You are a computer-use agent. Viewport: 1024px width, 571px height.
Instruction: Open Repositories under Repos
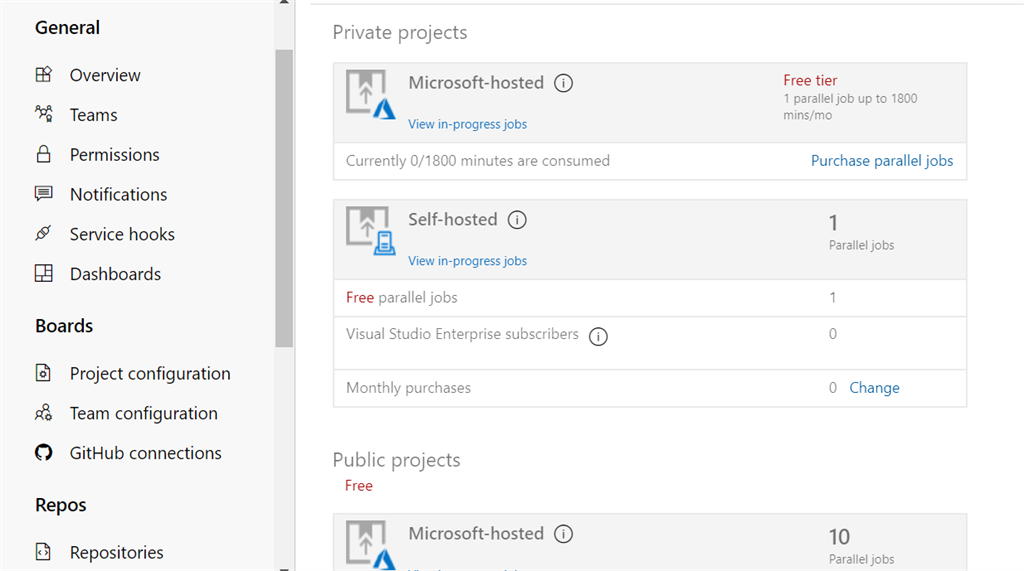pos(116,553)
